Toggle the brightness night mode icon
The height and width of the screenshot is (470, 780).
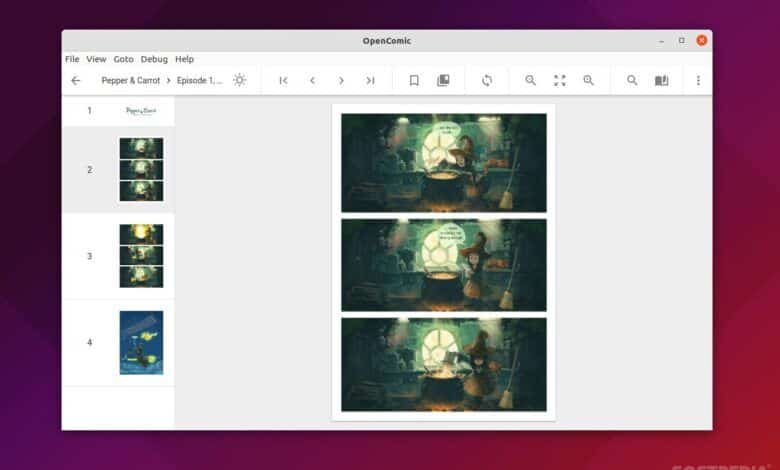pos(239,80)
